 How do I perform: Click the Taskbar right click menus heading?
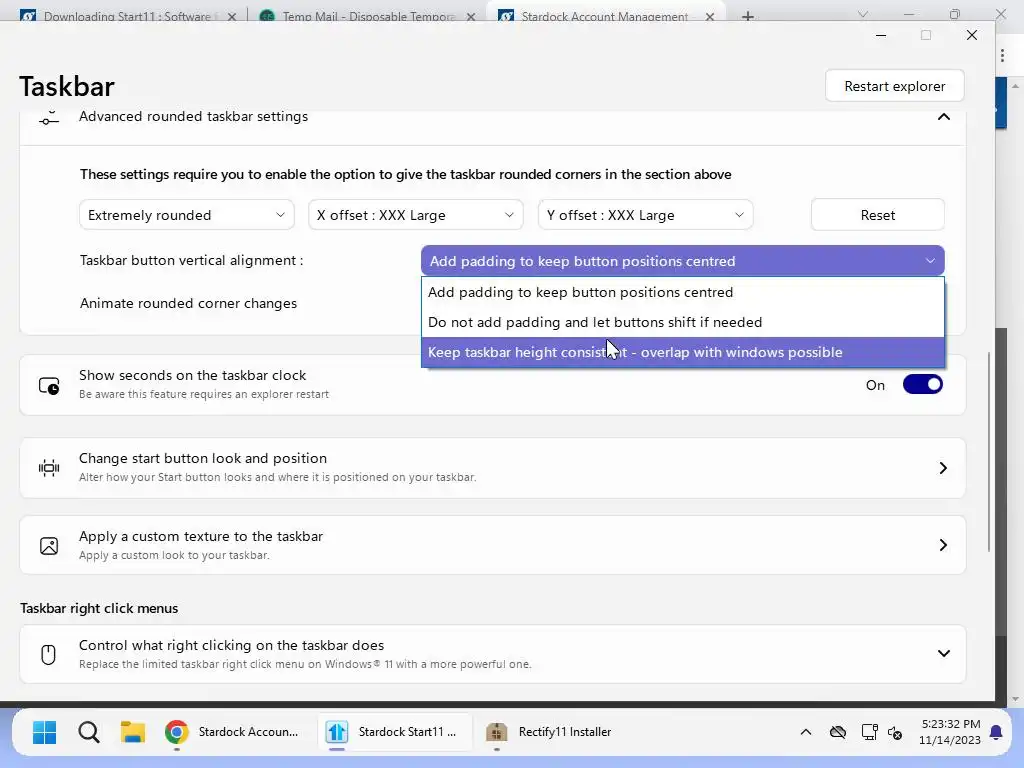click(x=99, y=608)
